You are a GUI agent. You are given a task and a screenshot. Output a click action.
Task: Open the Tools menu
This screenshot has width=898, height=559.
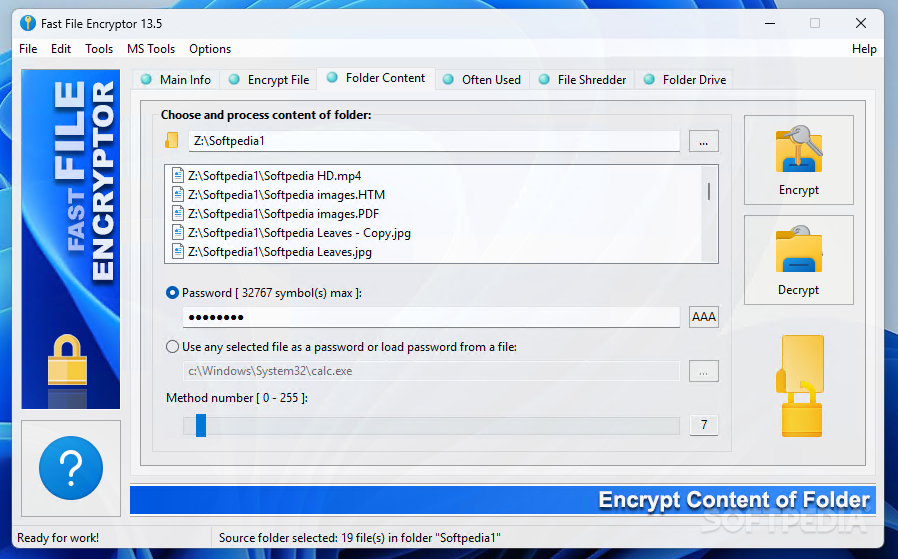coord(99,49)
